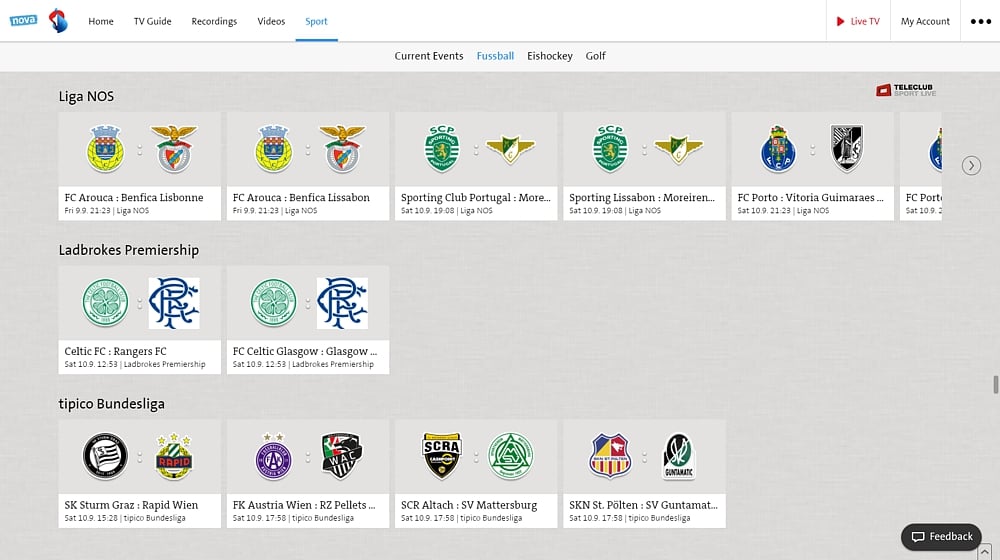
Task: Open SKN St. Pölten : SV Guntamat... match title
Action: pyautogui.click(x=643, y=505)
